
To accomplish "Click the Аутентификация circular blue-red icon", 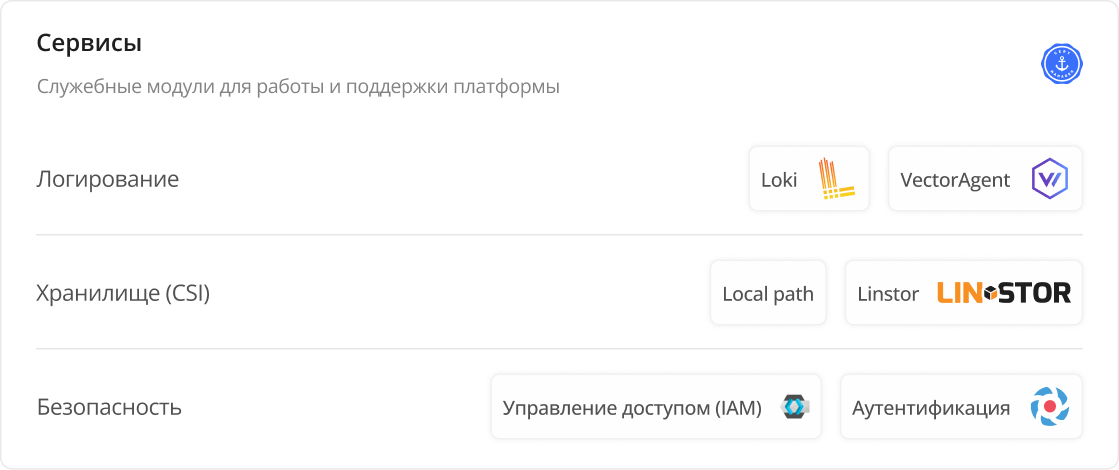I will click(x=1050, y=407).
